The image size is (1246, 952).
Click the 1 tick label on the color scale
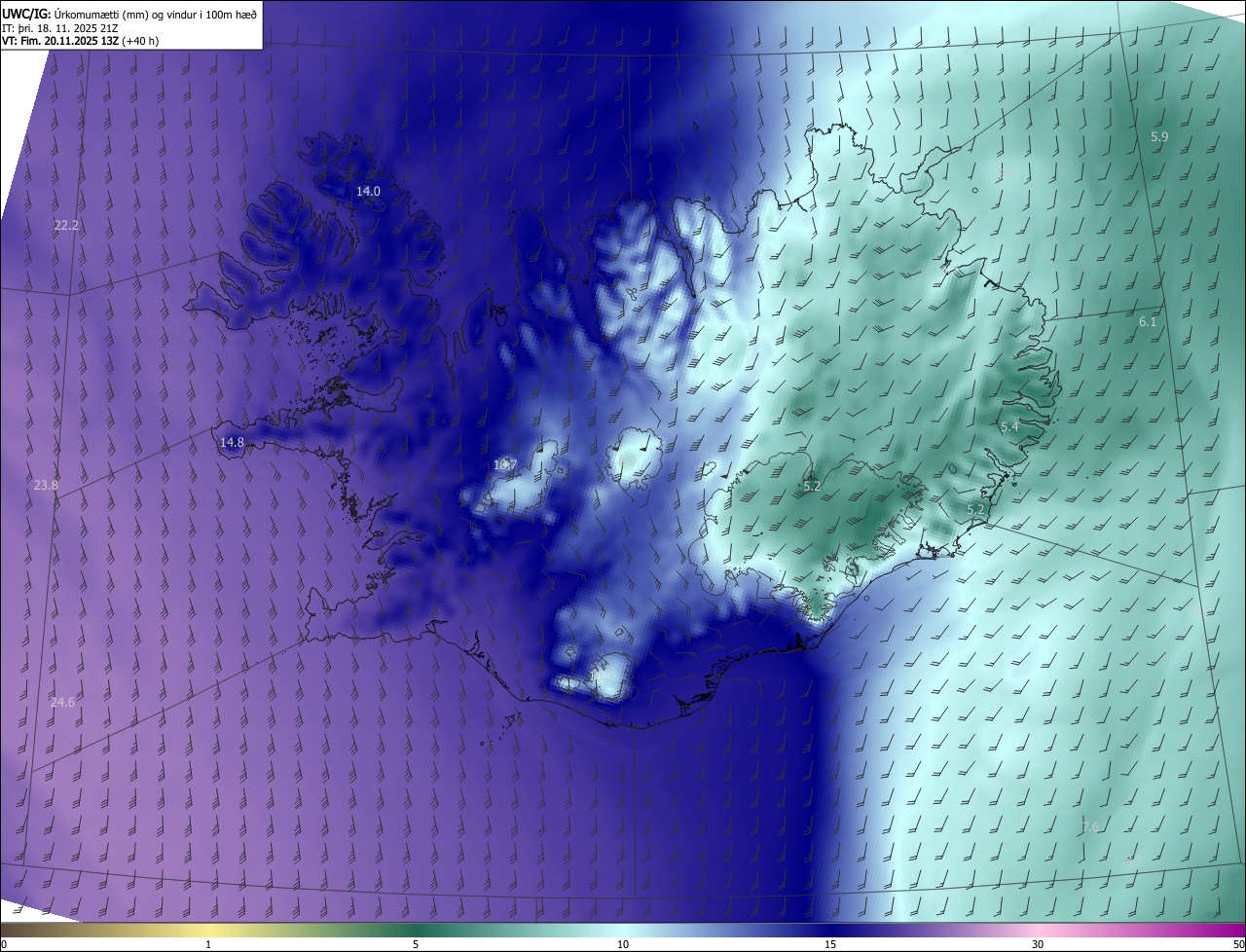(208, 944)
